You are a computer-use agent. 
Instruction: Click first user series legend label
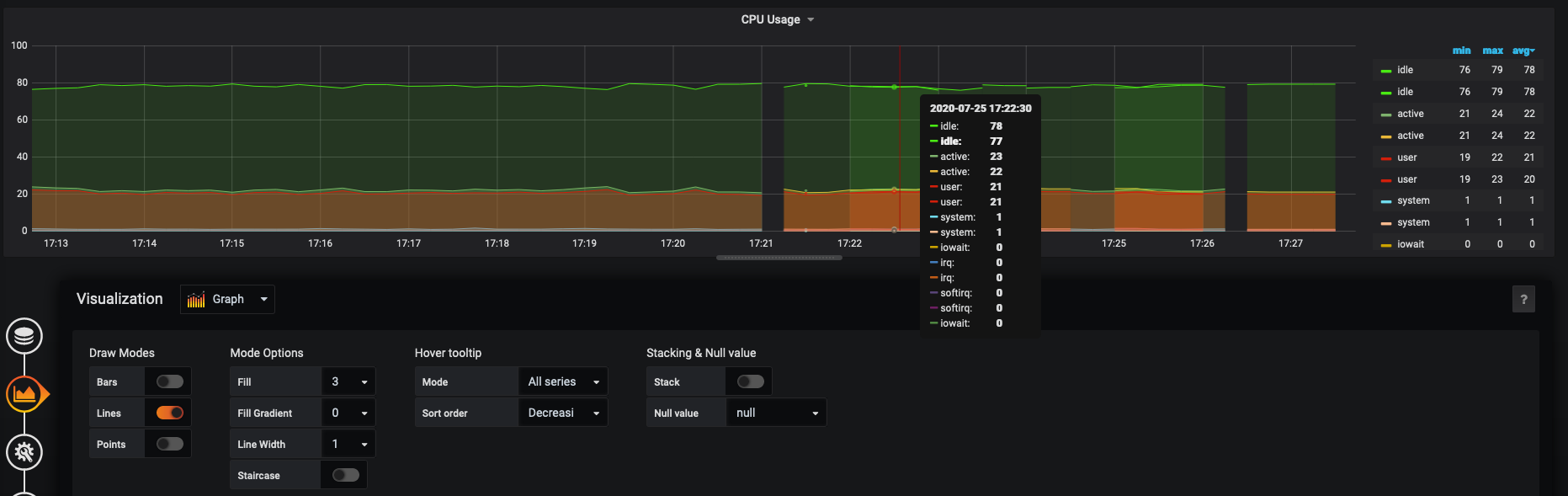(x=1407, y=157)
